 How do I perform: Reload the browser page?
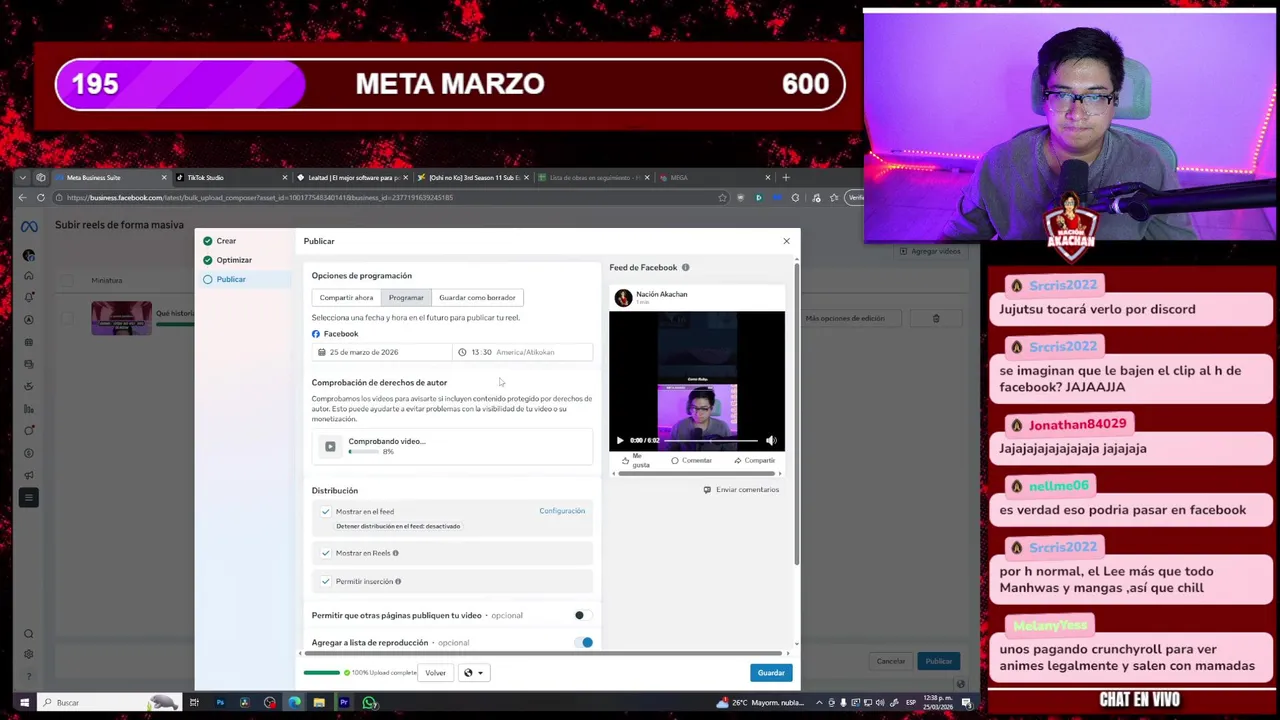[40, 197]
